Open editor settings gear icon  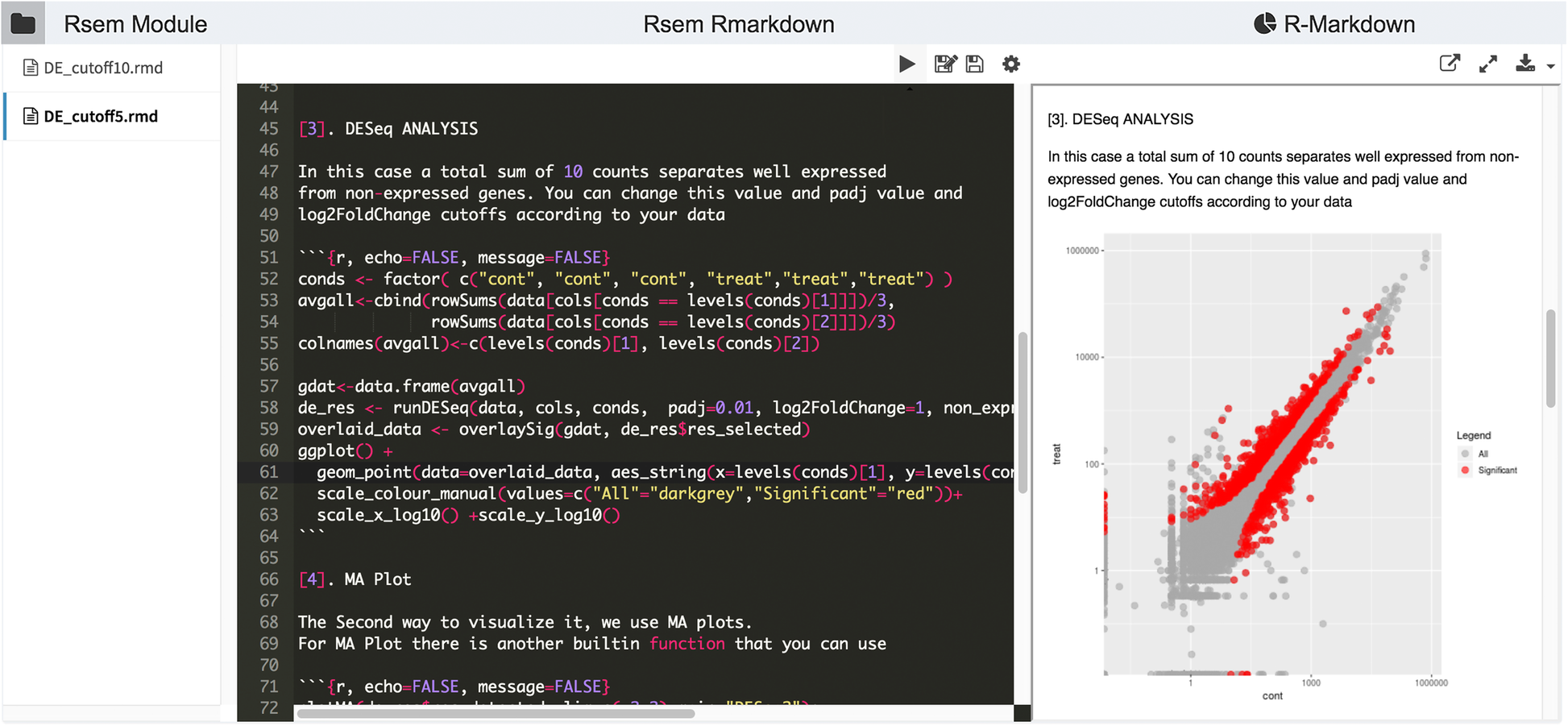tap(1011, 64)
